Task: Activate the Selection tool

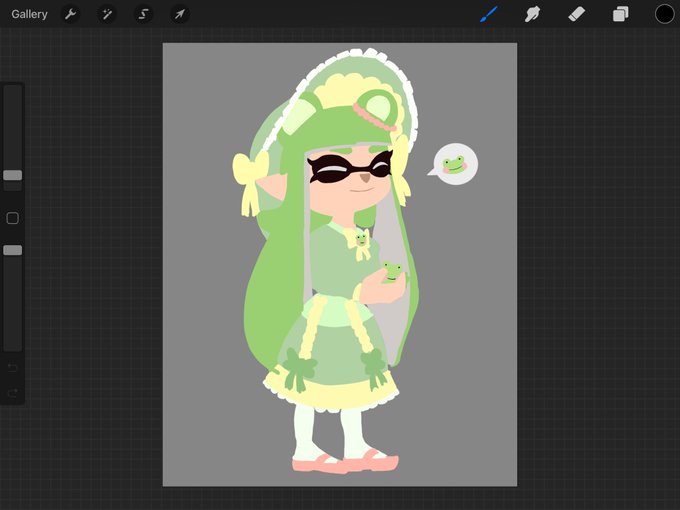Action: [x=143, y=14]
